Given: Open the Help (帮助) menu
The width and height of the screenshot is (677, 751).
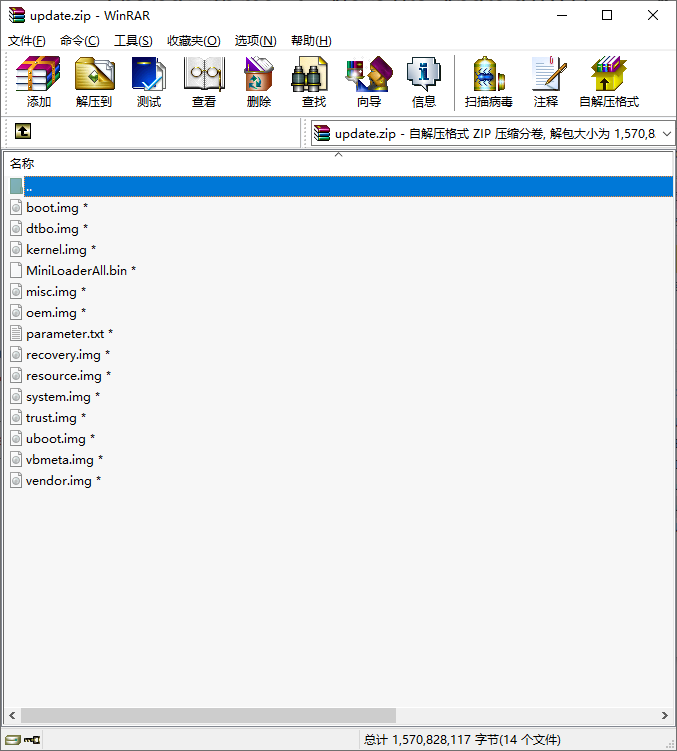Looking at the screenshot, I should (311, 41).
